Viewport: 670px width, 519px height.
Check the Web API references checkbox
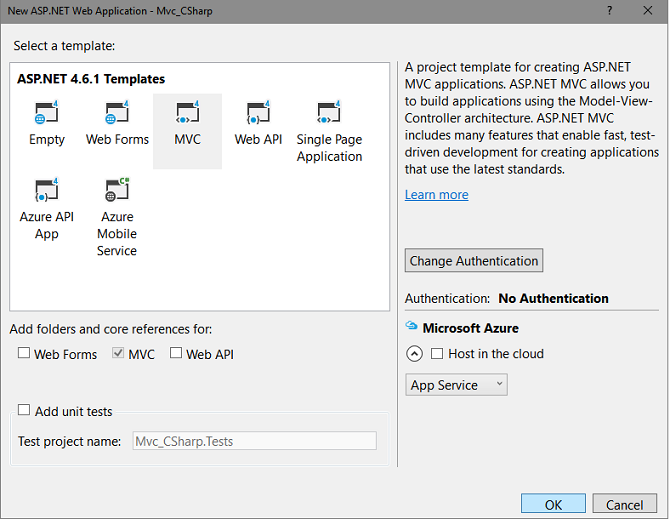176,353
